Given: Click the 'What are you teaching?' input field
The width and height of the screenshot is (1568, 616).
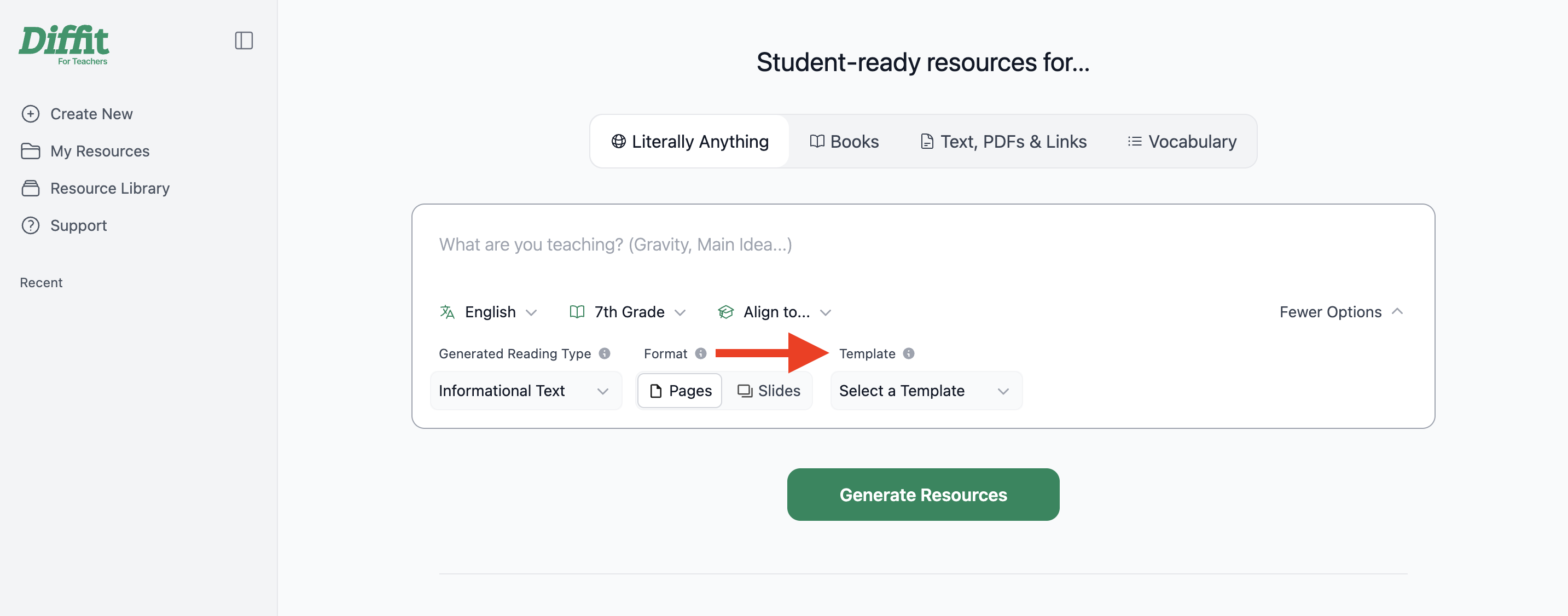Looking at the screenshot, I should click(923, 244).
